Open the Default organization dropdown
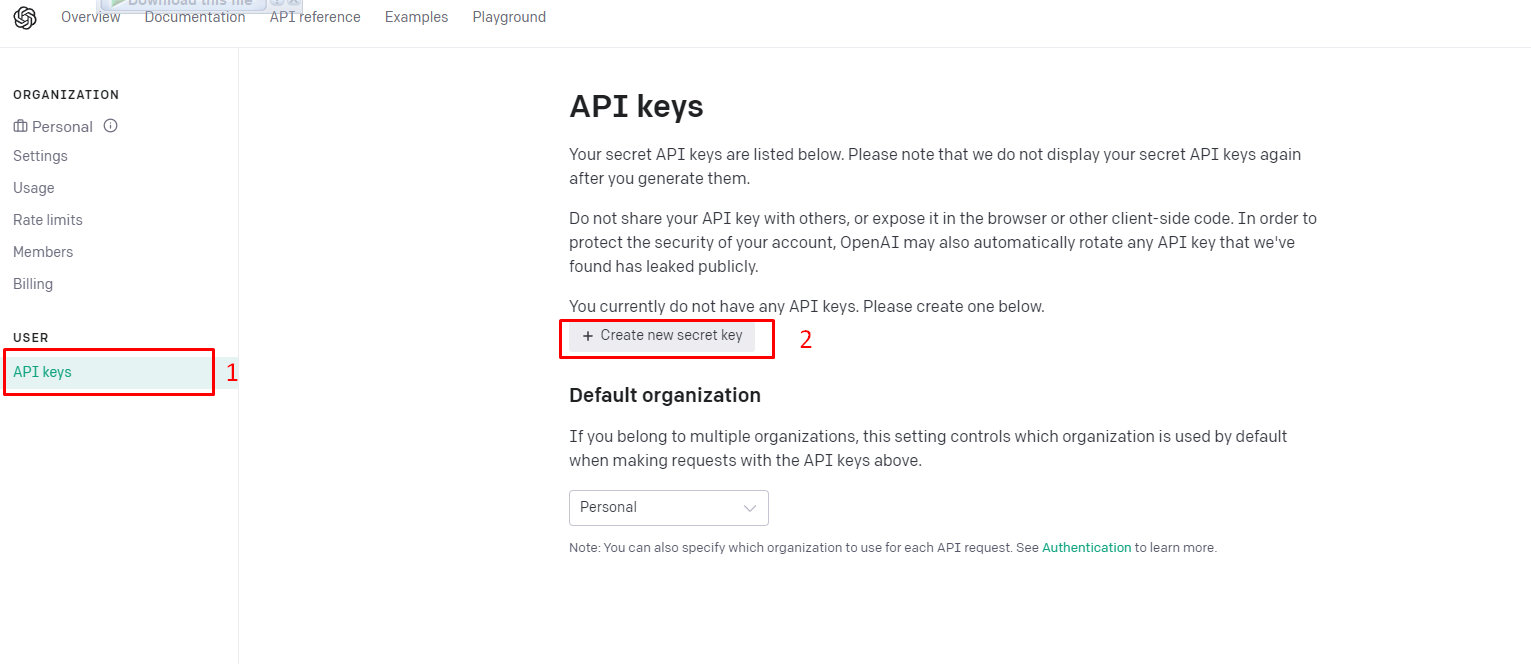The image size is (1531, 664). tap(668, 508)
